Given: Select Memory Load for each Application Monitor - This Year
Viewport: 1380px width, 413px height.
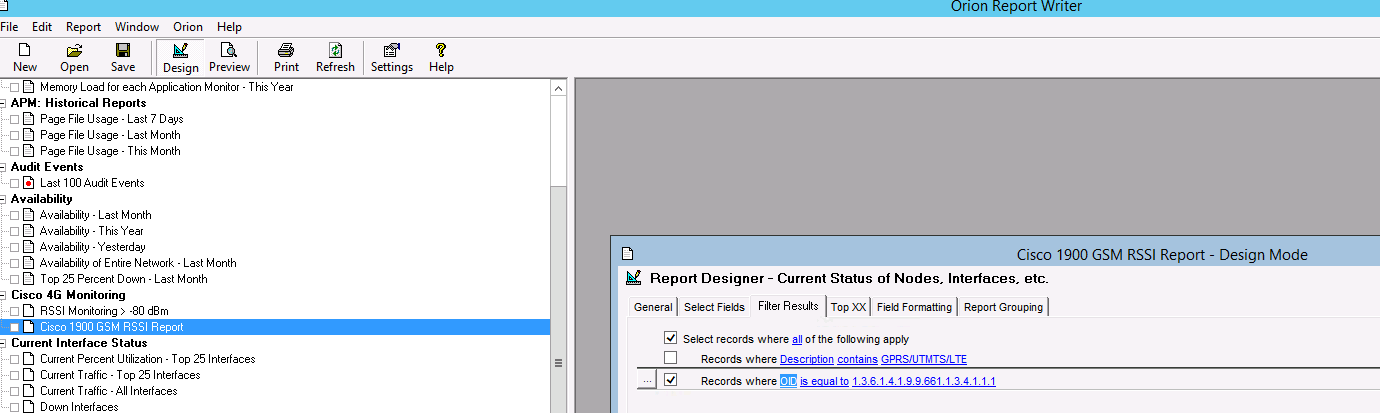Looking at the screenshot, I should pyautogui.click(x=166, y=87).
